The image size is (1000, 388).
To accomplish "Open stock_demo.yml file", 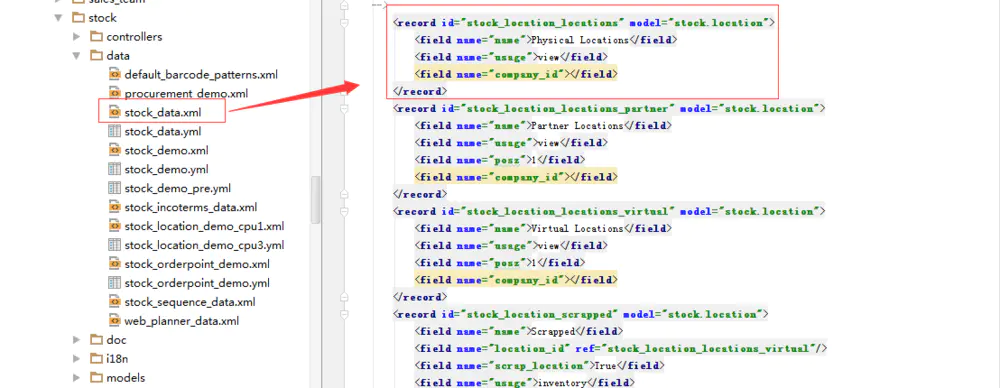I will [166, 169].
